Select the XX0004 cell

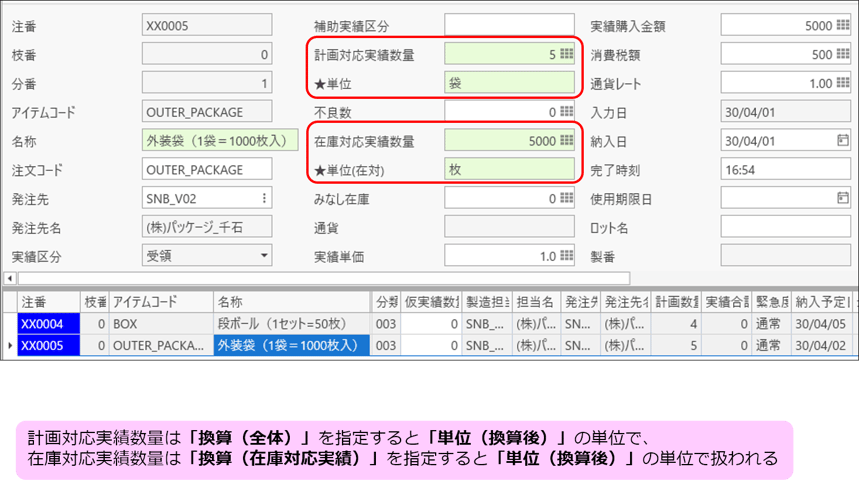click(49, 324)
